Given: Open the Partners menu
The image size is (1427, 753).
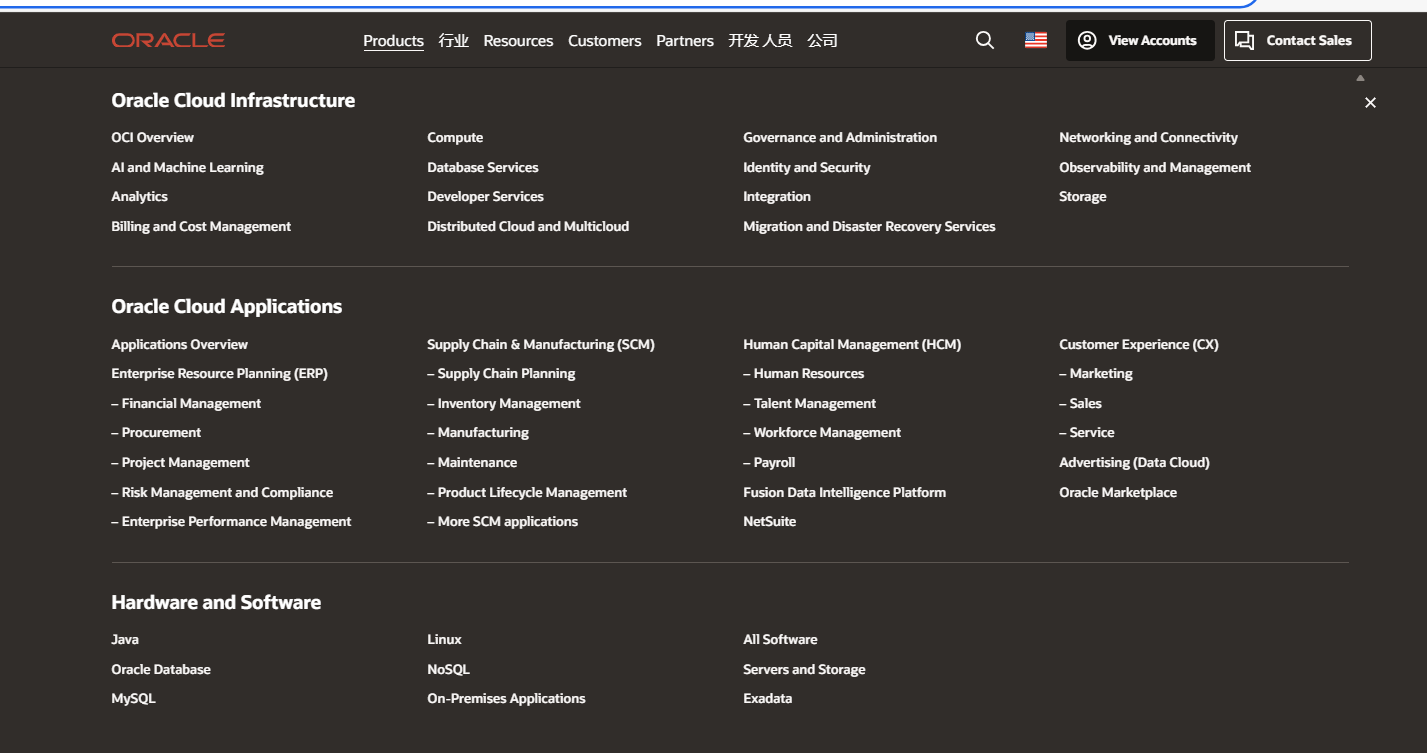Looking at the screenshot, I should coord(685,41).
